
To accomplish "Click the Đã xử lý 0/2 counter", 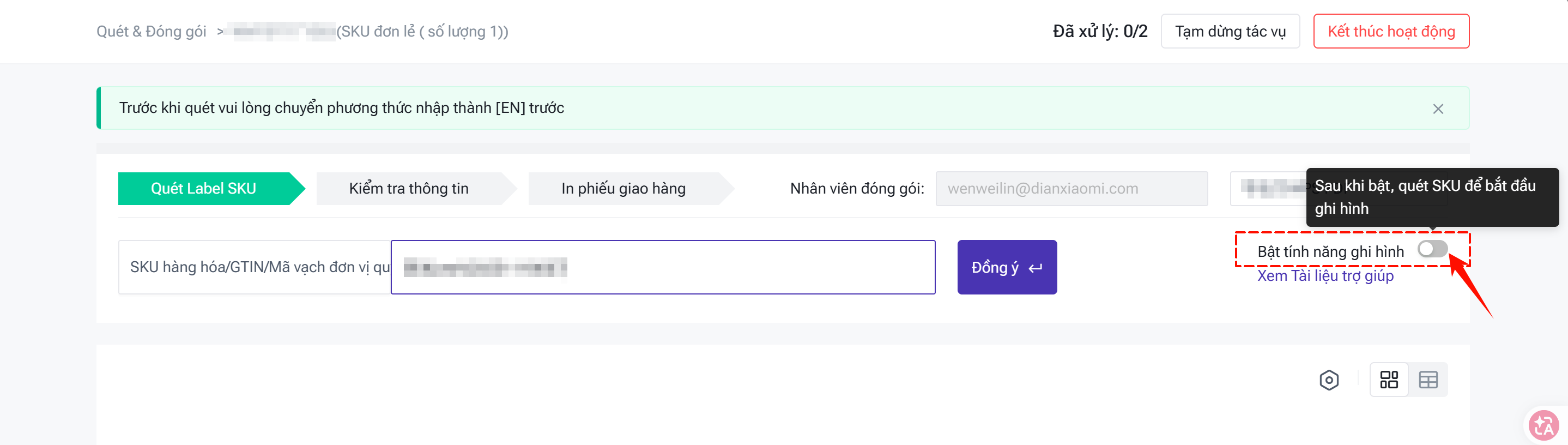I will (x=1100, y=31).
